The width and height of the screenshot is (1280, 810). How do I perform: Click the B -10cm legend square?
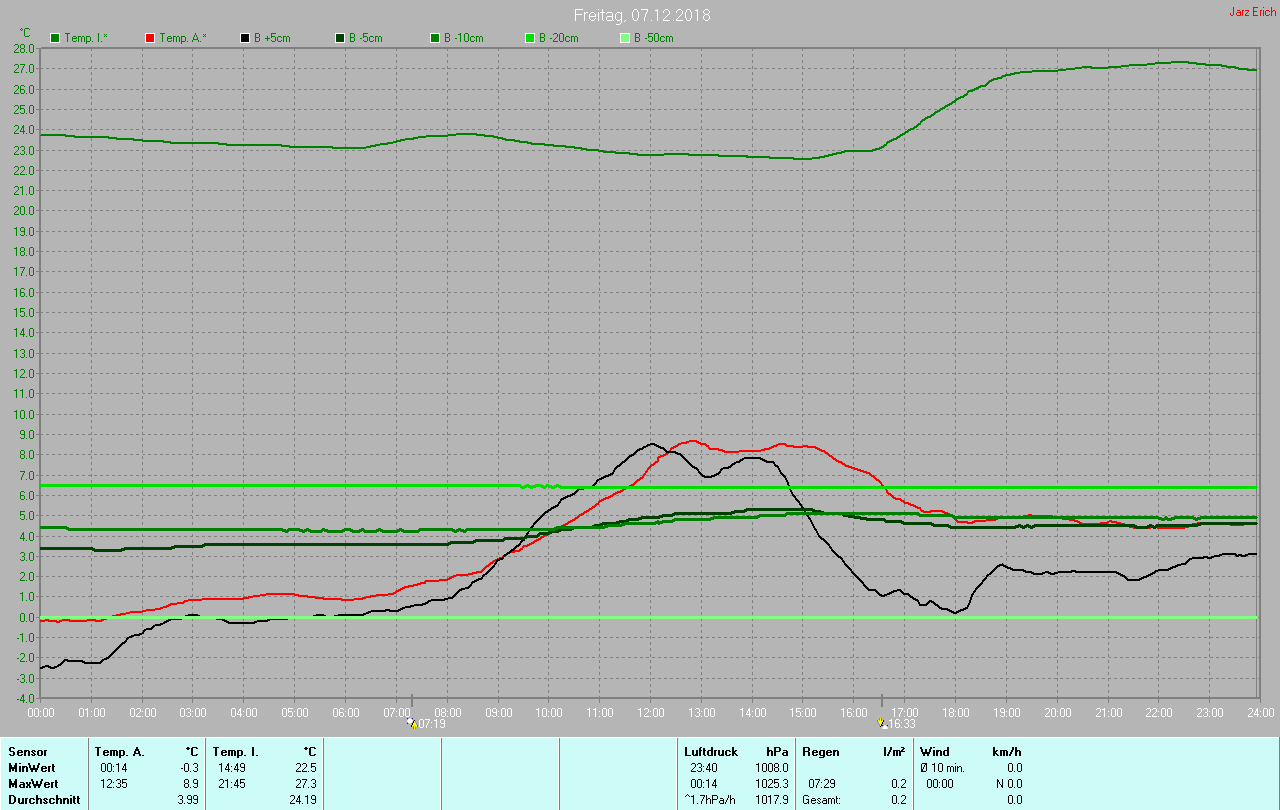click(x=435, y=38)
